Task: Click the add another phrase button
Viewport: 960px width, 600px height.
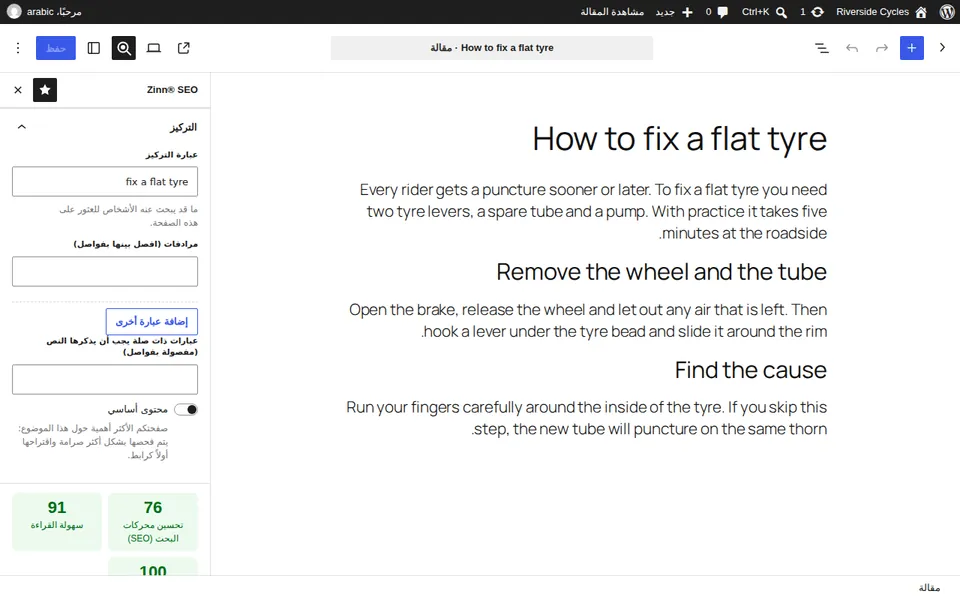Action: (152, 321)
